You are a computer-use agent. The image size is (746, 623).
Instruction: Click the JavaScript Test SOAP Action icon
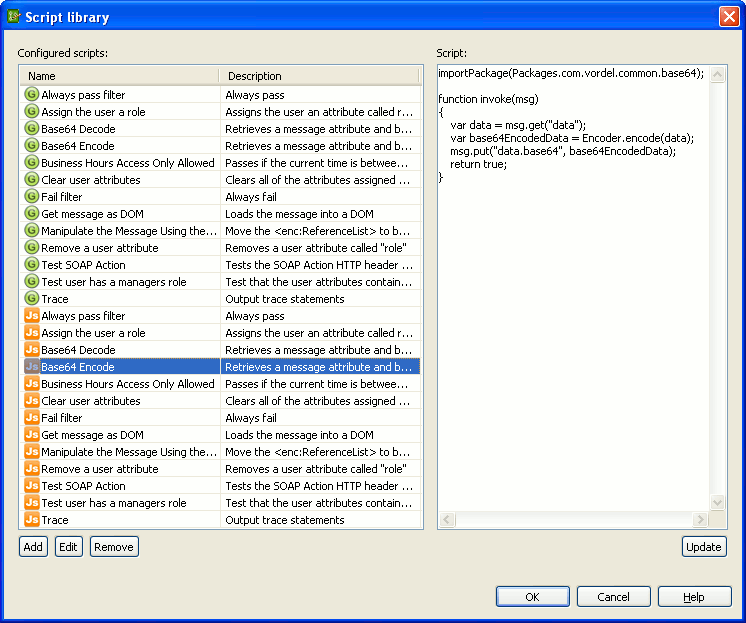click(31, 485)
